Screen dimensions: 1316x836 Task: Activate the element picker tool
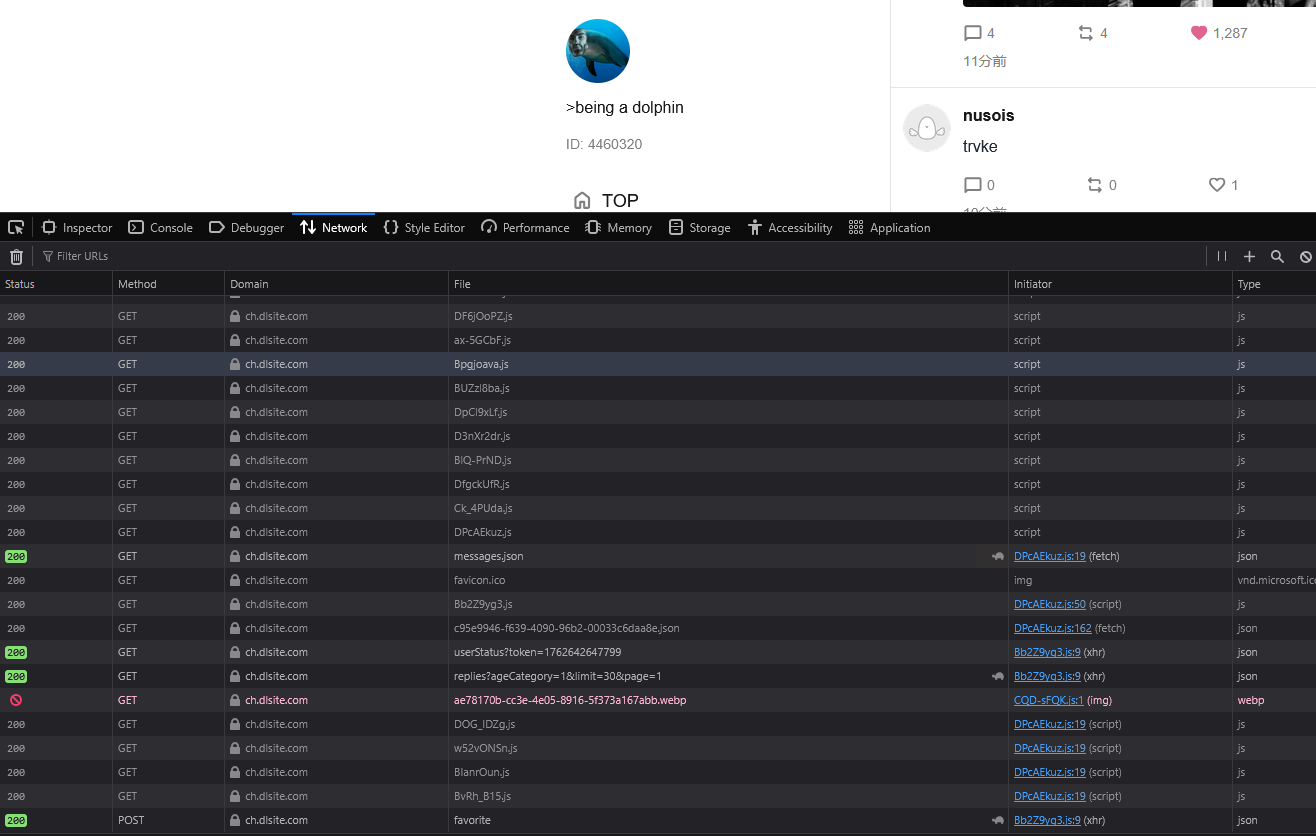point(16,228)
